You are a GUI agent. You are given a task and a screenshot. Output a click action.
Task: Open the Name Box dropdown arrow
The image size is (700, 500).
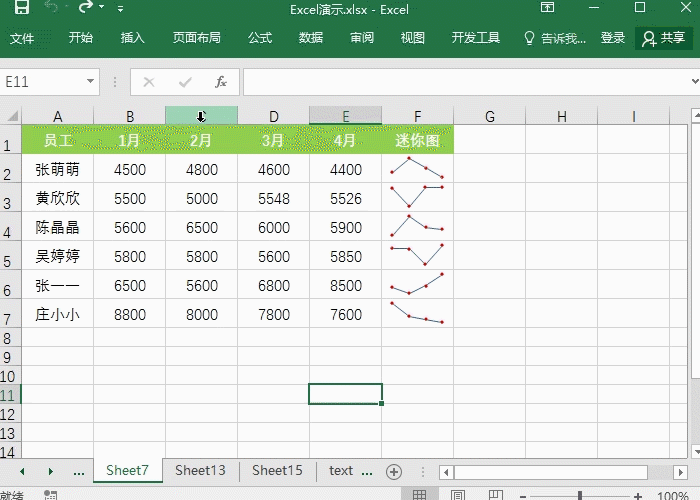tap(90, 81)
